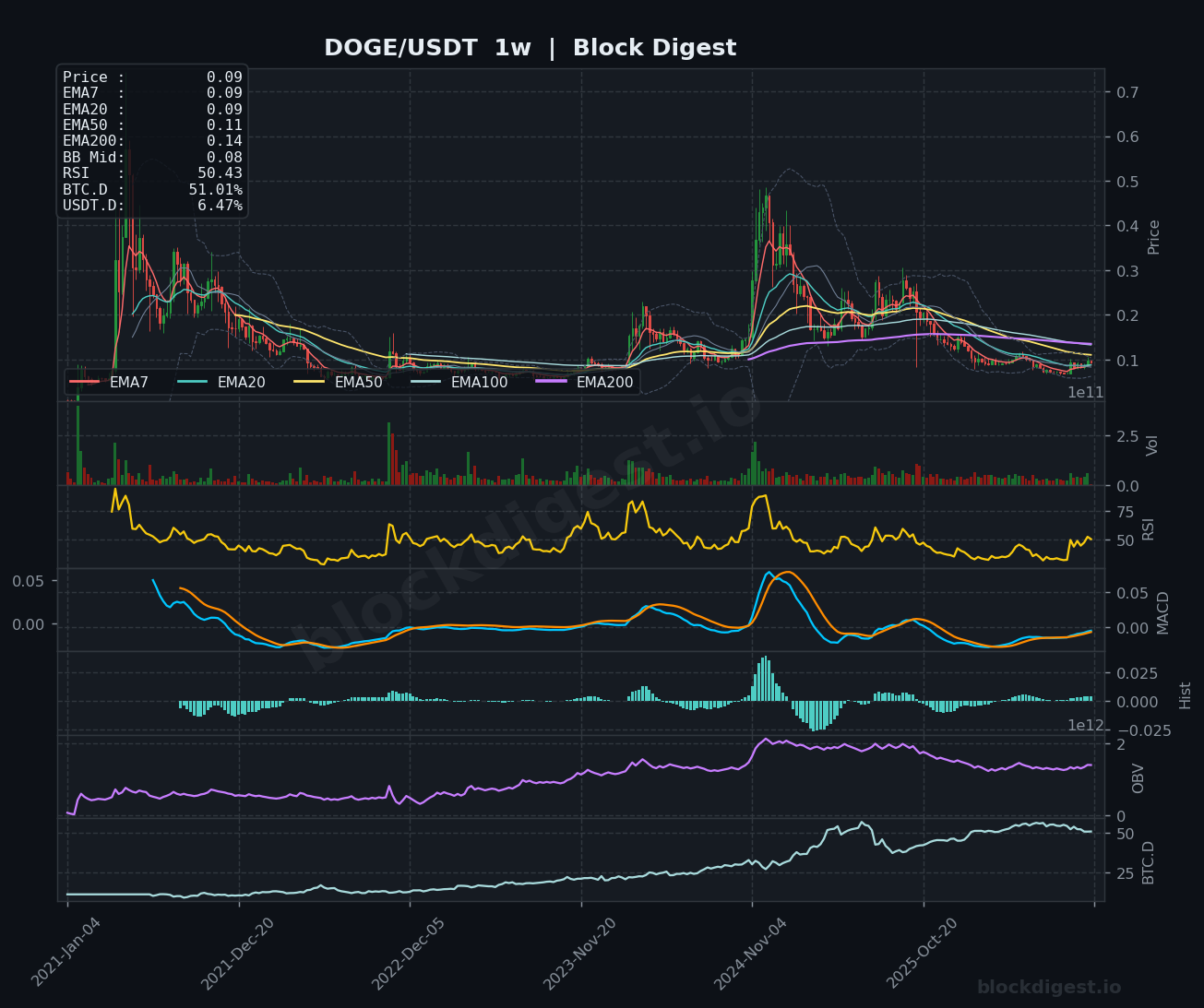The image size is (1204, 1008).
Task: Select the "2023-Nov-20" date tick label
Action: coord(578,954)
